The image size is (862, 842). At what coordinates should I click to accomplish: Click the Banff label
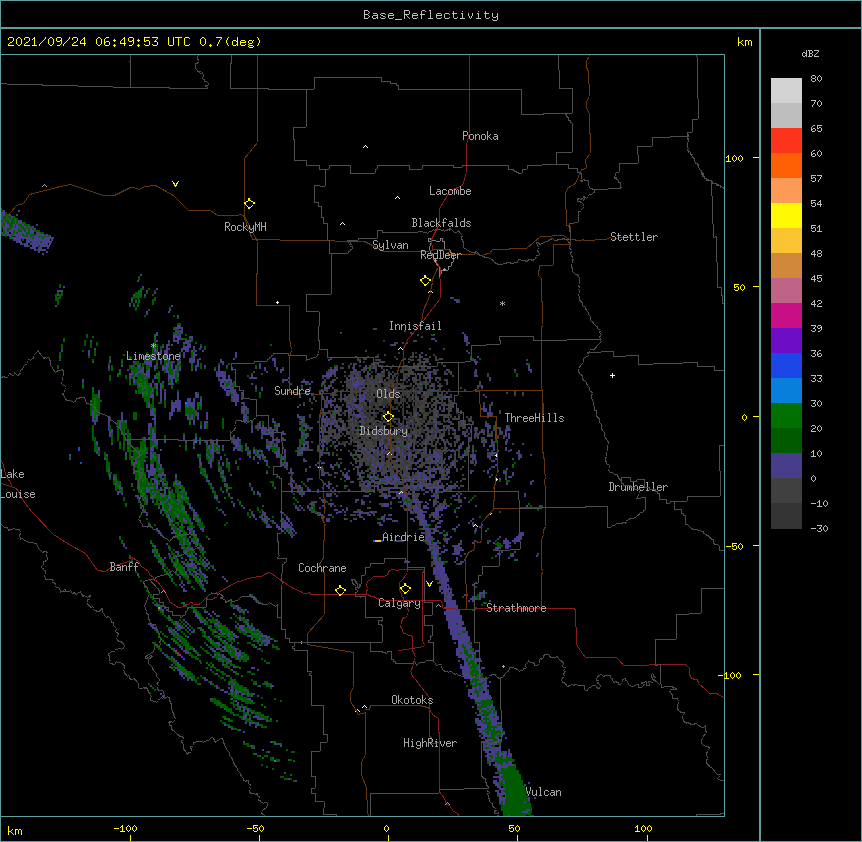(124, 567)
